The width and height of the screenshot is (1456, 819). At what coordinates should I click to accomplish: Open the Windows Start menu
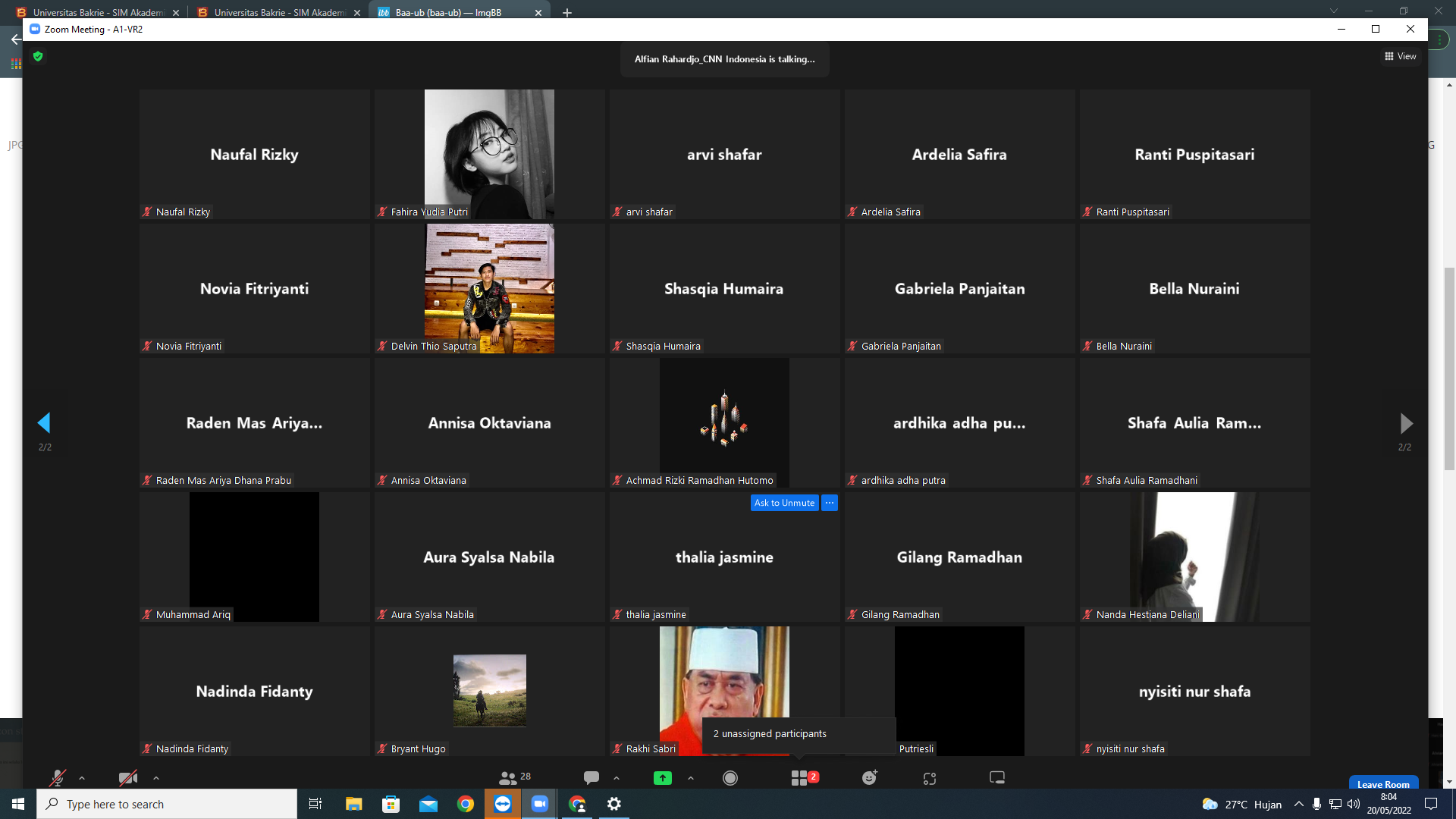pos(18,804)
